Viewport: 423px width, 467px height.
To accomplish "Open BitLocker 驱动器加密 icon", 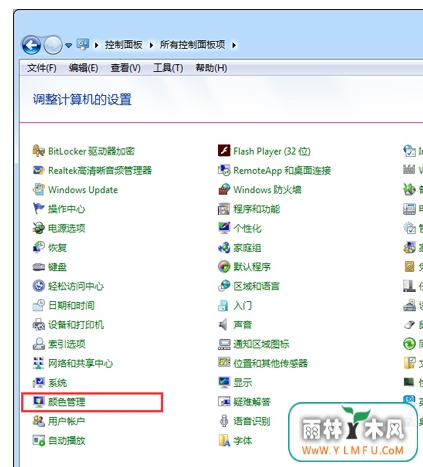I will (x=39, y=151).
